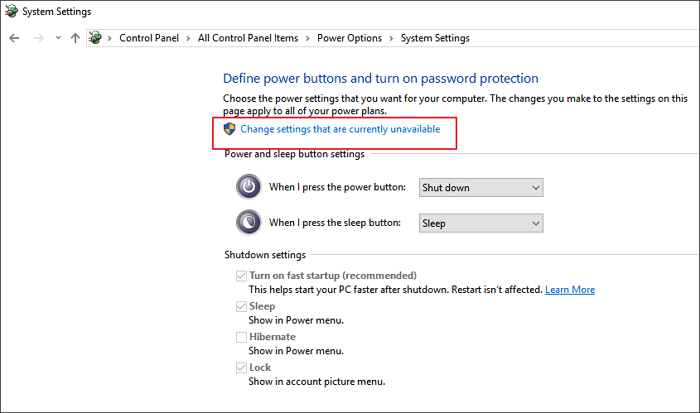Go to All Control Panel Items breadcrumb
Viewport: 700px width, 413px height.
(248, 38)
